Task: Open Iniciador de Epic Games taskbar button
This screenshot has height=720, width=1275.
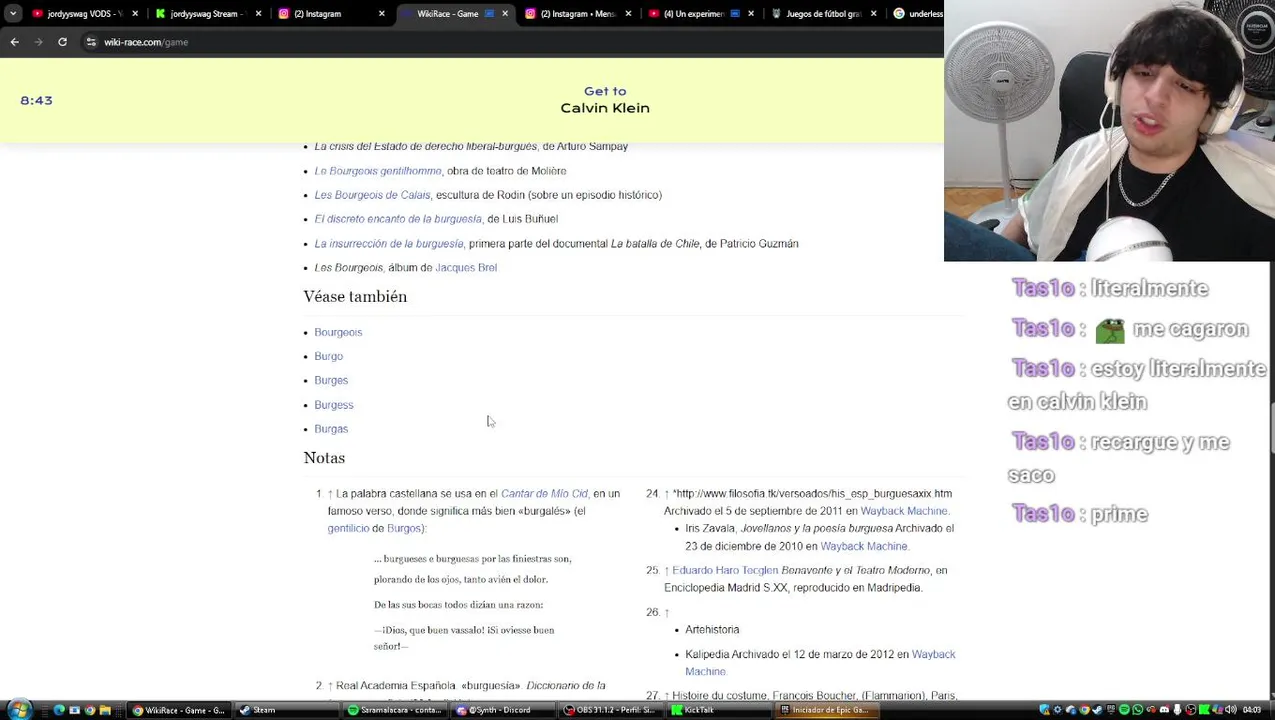Action: [827, 710]
